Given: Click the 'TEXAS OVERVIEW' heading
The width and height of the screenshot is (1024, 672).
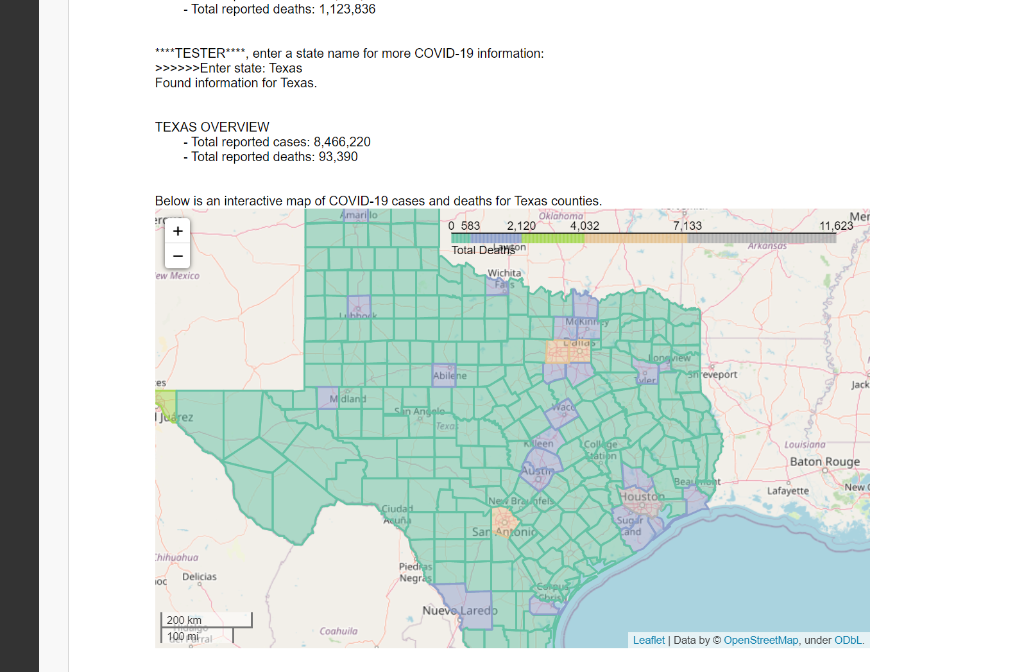Looking at the screenshot, I should point(212,127).
